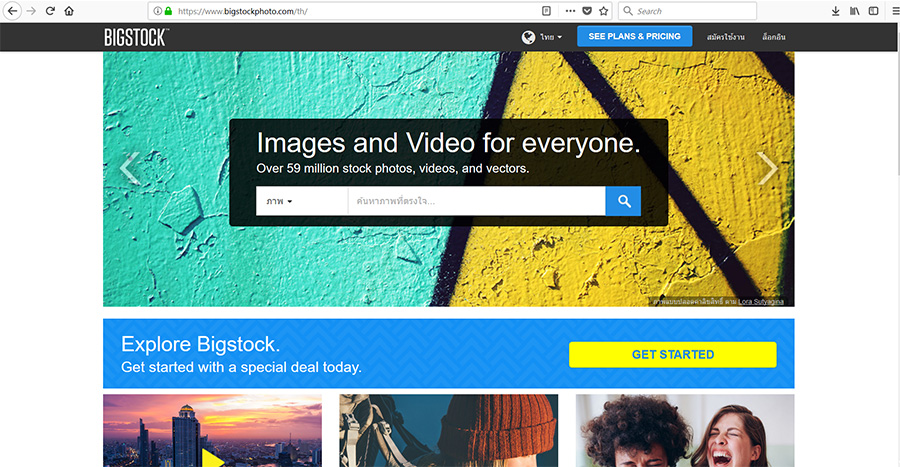Viewport: 900px width, 467px height.
Task: Click the blue magnifier search button
Action: tap(623, 201)
